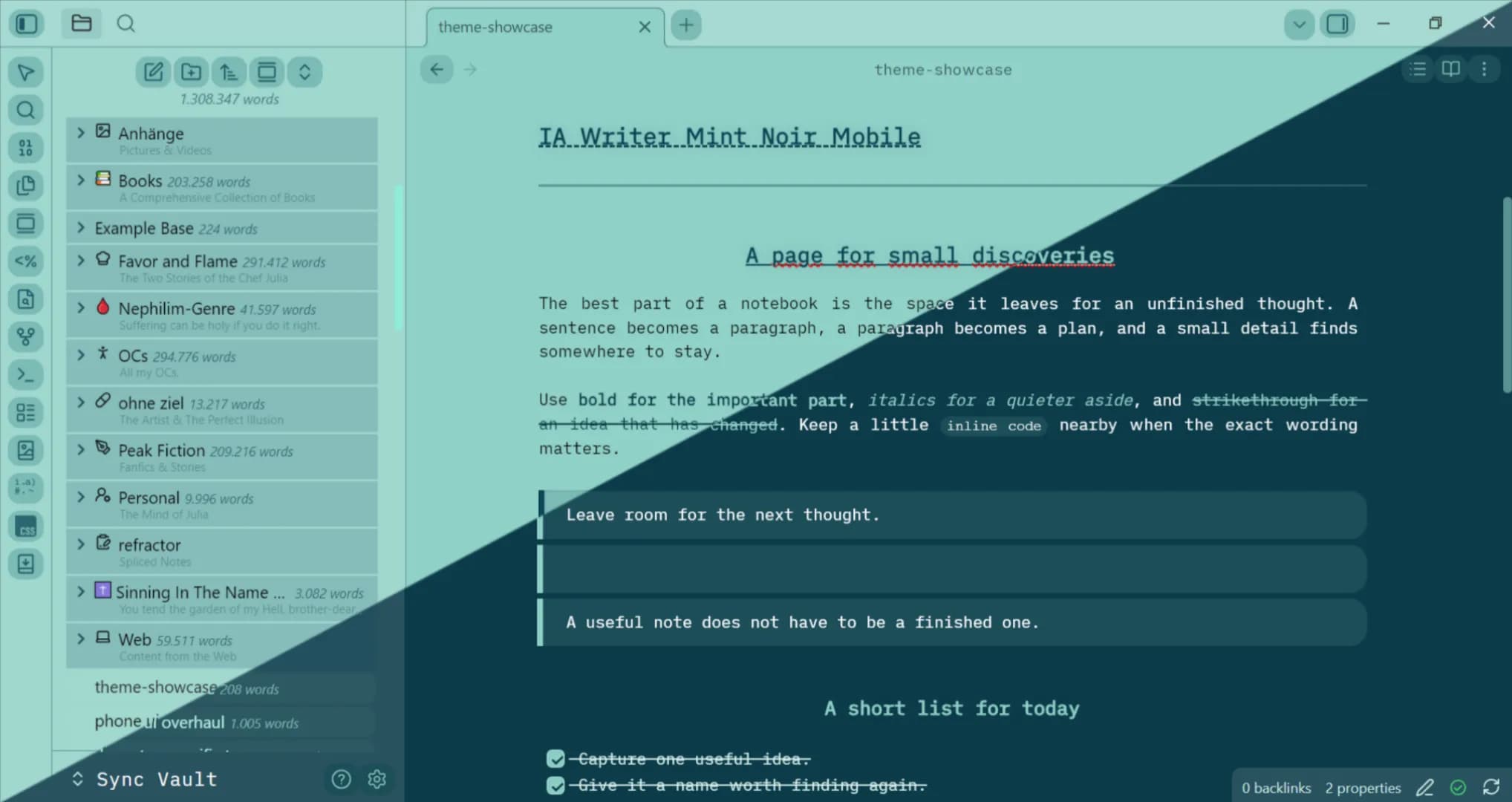Switch to the theme-showcase tab
This screenshot has width=1512, height=802.
coord(545,27)
